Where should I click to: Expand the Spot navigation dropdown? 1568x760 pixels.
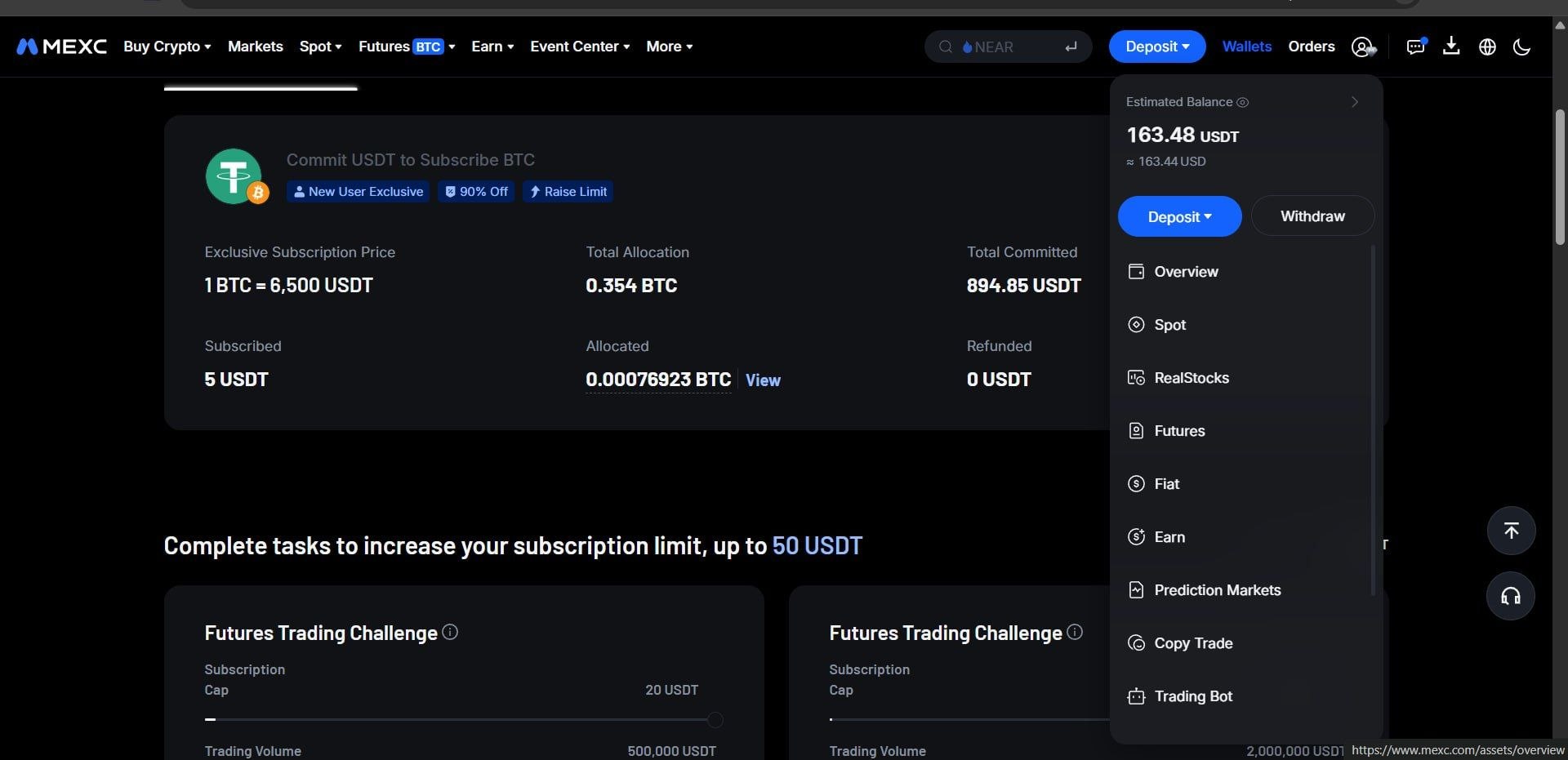pyautogui.click(x=320, y=47)
